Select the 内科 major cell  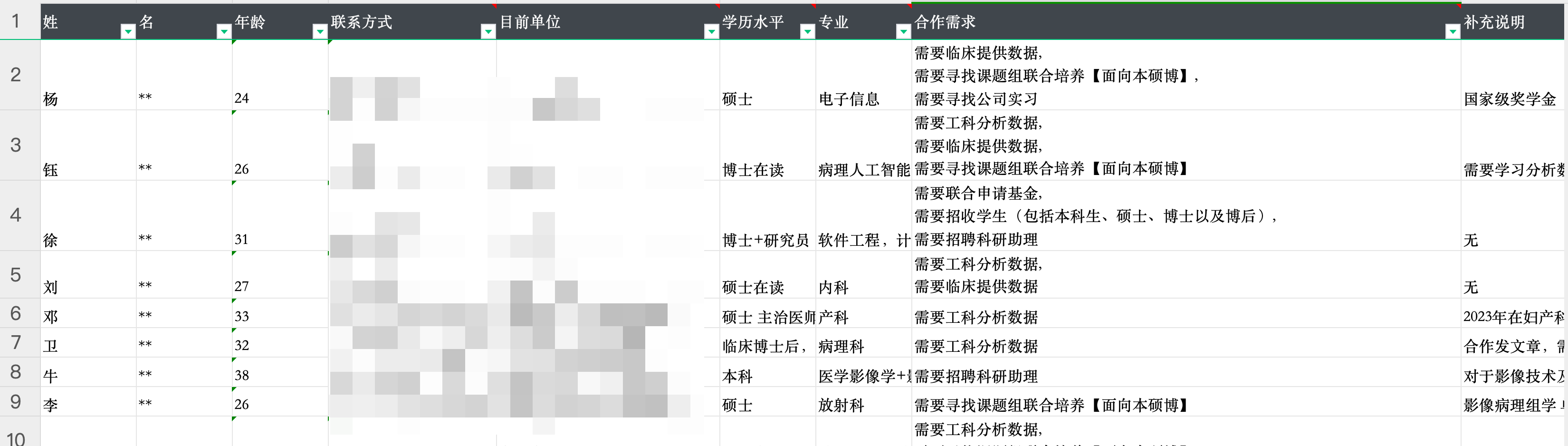coord(864,274)
